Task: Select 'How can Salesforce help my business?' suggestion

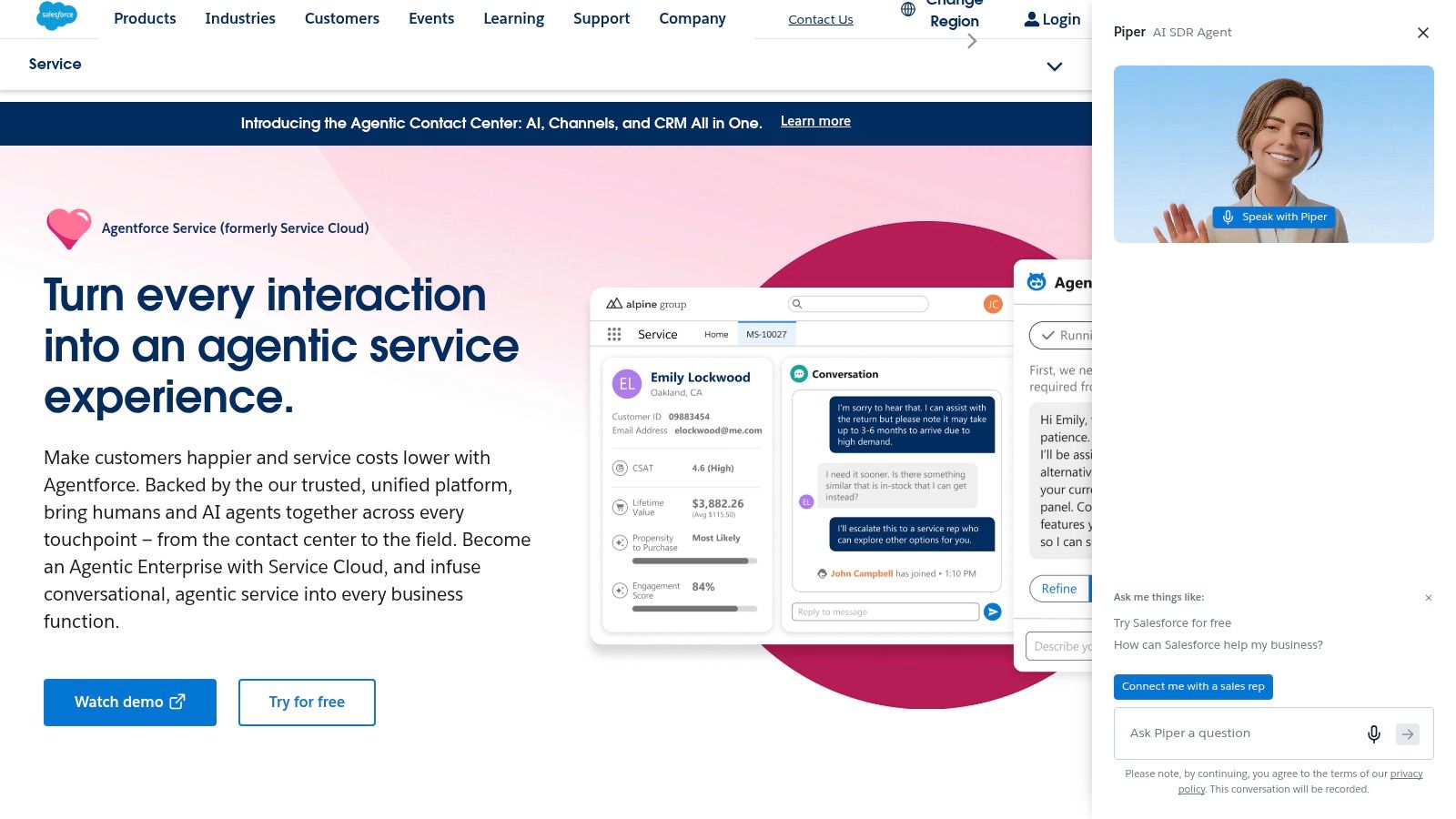Action: pyautogui.click(x=1218, y=645)
